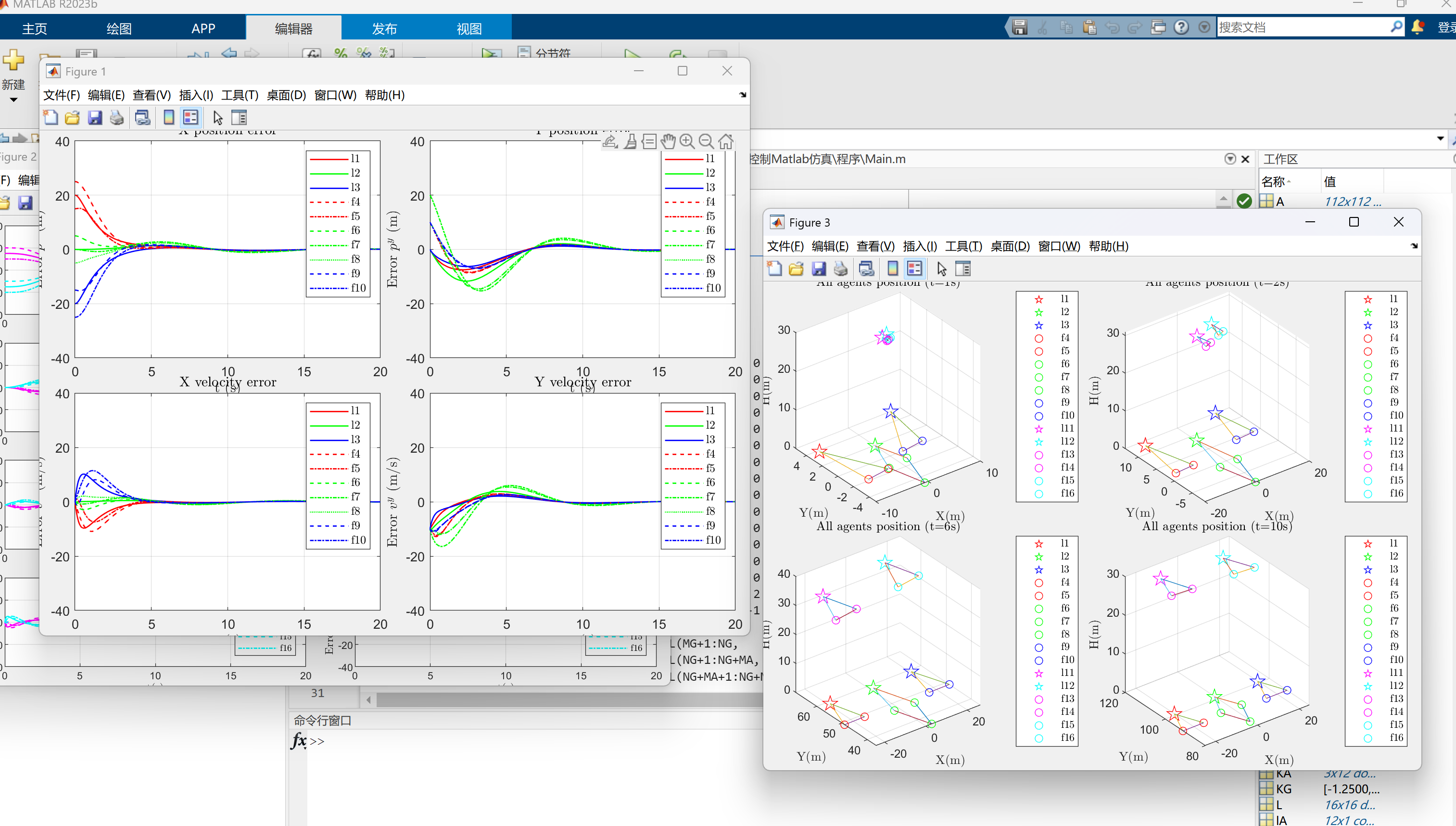Click dock arrow in Figure 1 menu bar
This screenshot has height=826, width=1456.
(743, 95)
